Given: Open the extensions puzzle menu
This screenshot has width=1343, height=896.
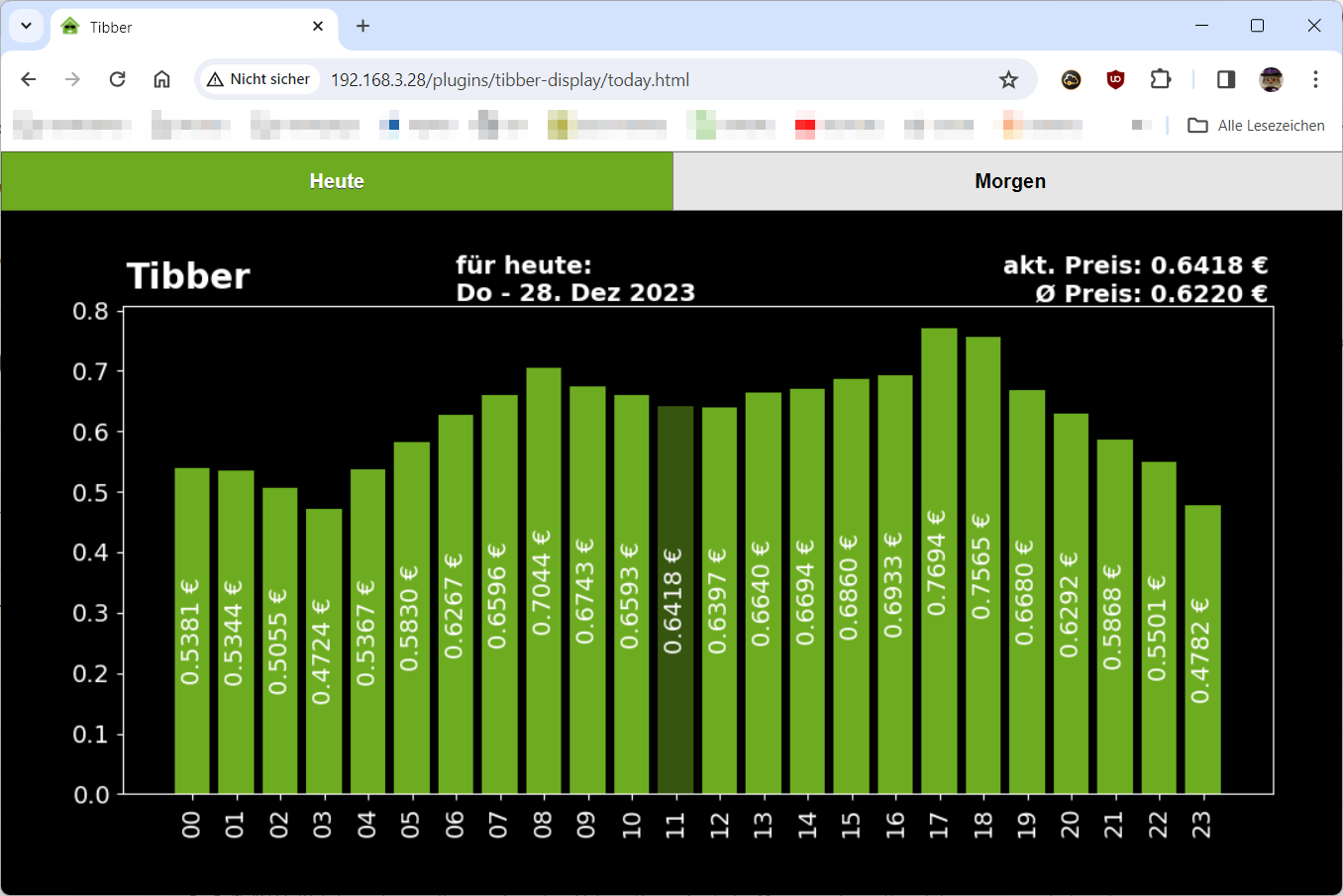Looking at the screenshot, I should [1160, 79].
